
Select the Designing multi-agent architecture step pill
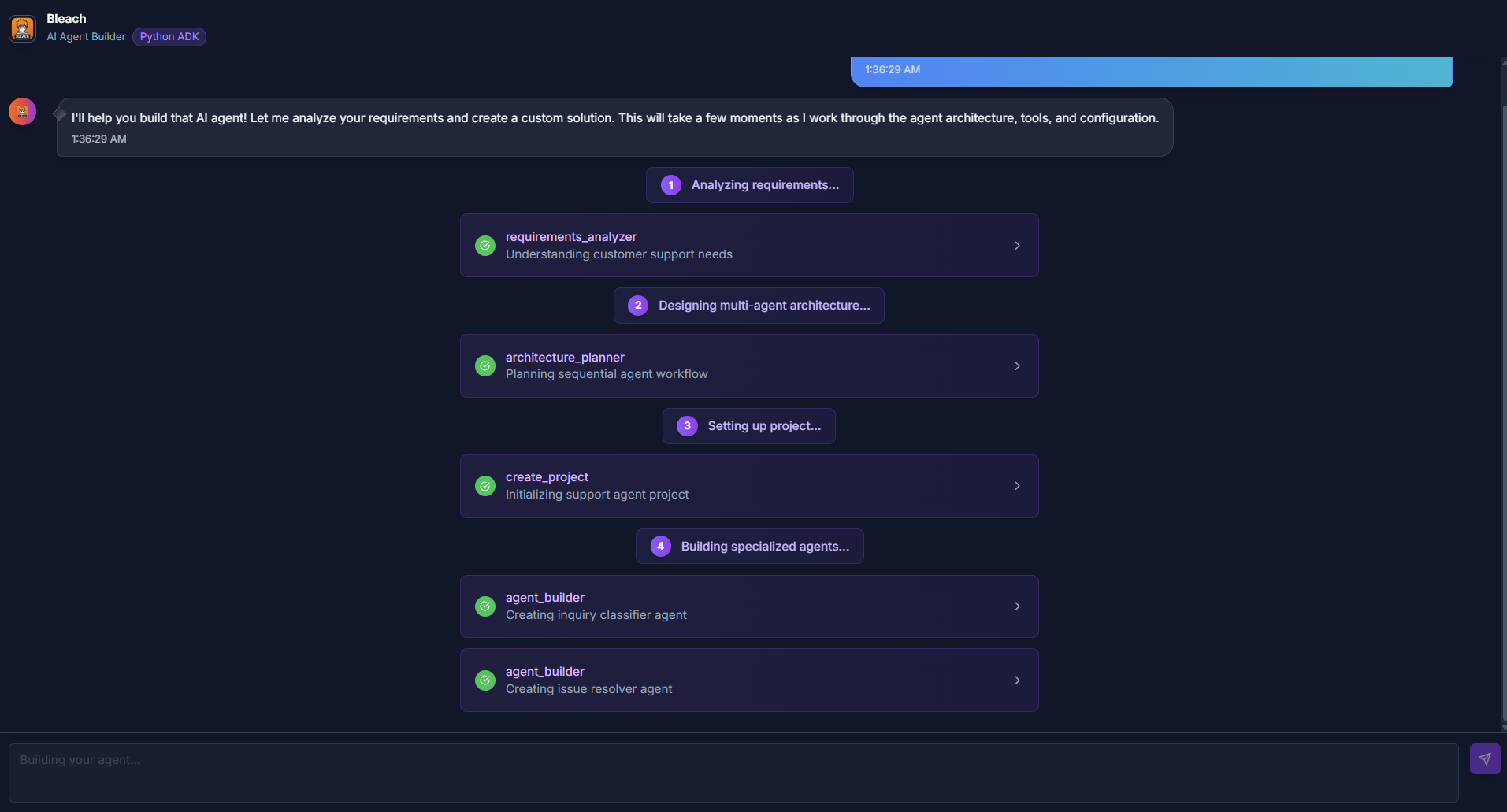point(749,306)
